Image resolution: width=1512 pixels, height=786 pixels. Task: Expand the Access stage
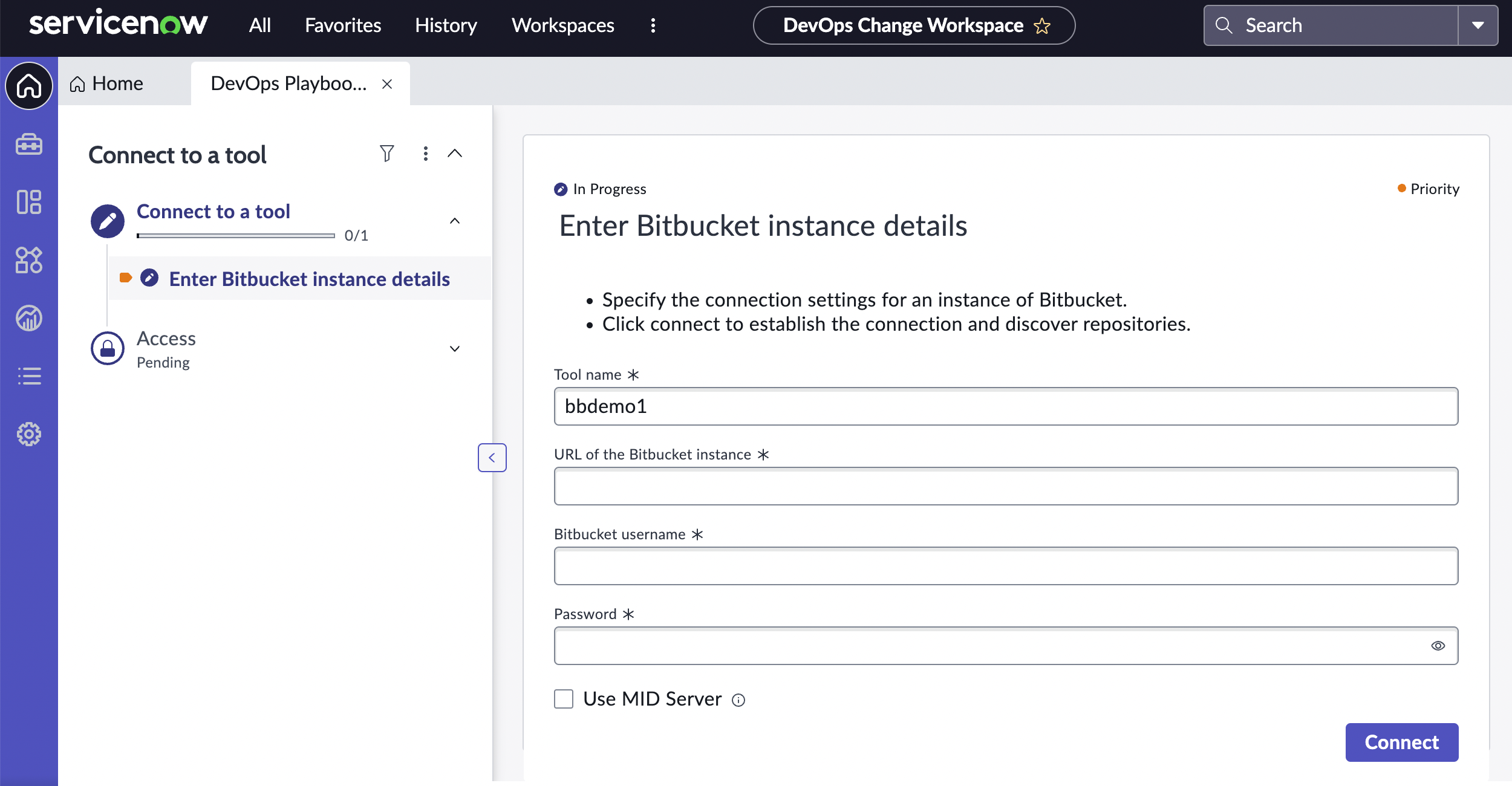[455, 349]
